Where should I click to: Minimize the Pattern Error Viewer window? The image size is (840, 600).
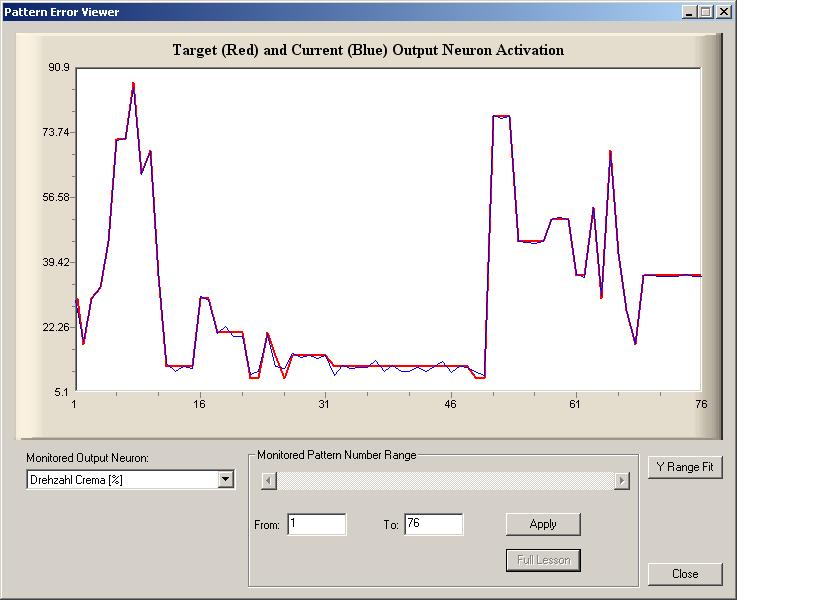click(x=690, y=12)
